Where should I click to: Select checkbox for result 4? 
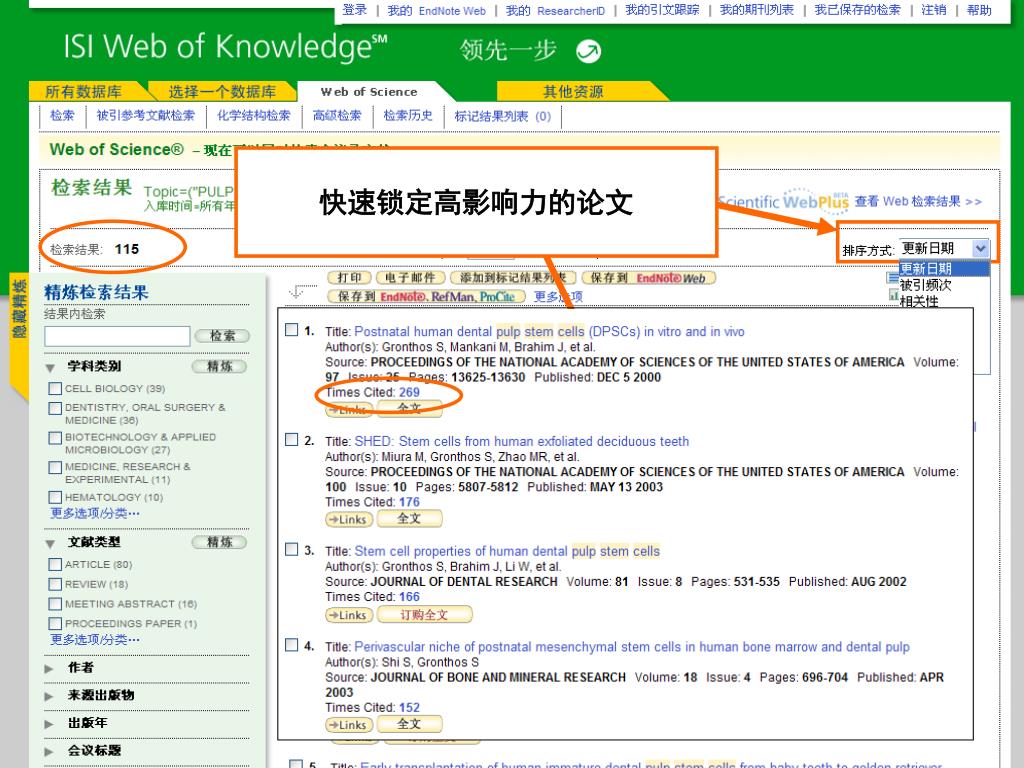292,645
